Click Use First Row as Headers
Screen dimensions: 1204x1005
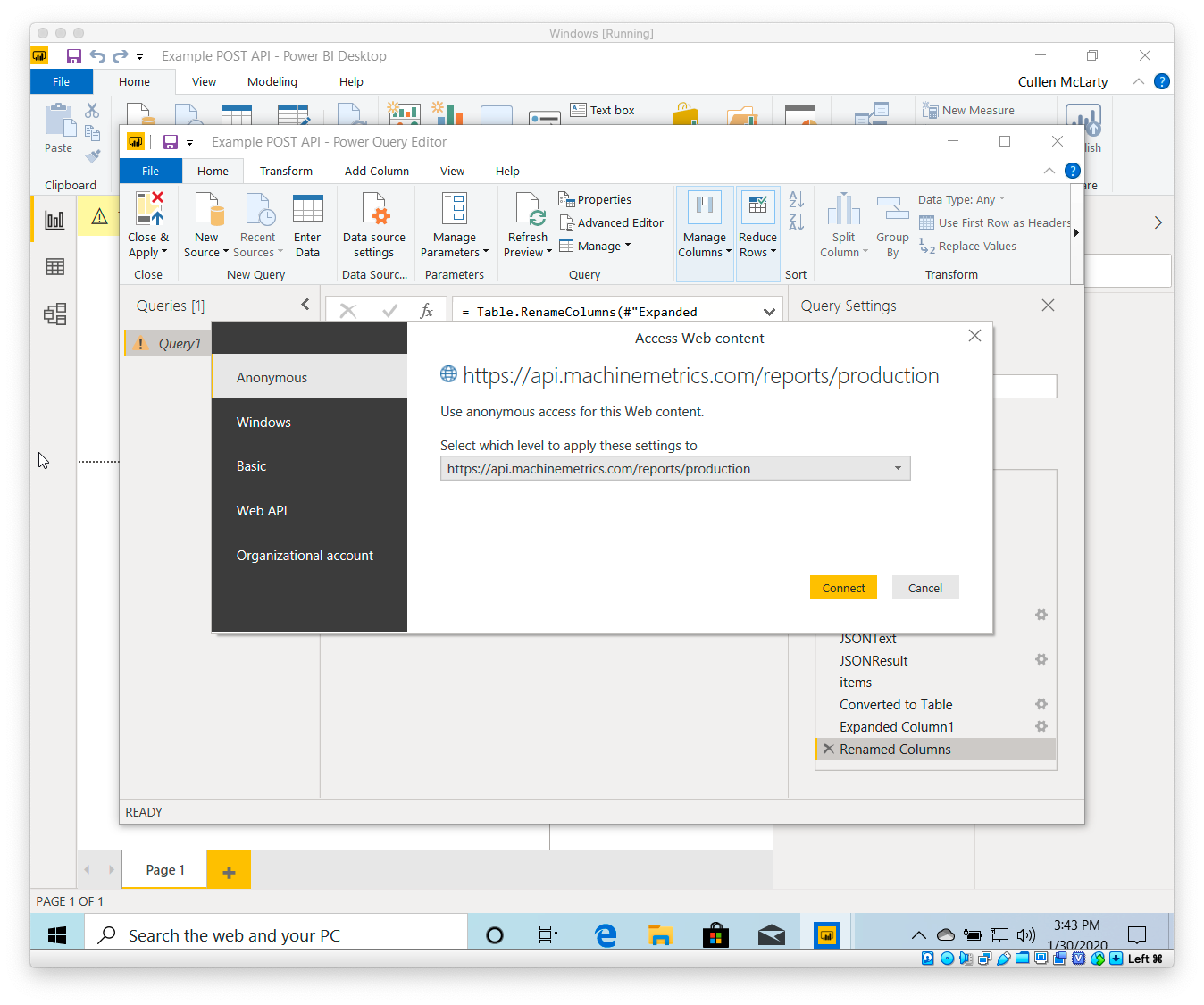[x=995, y=222]
